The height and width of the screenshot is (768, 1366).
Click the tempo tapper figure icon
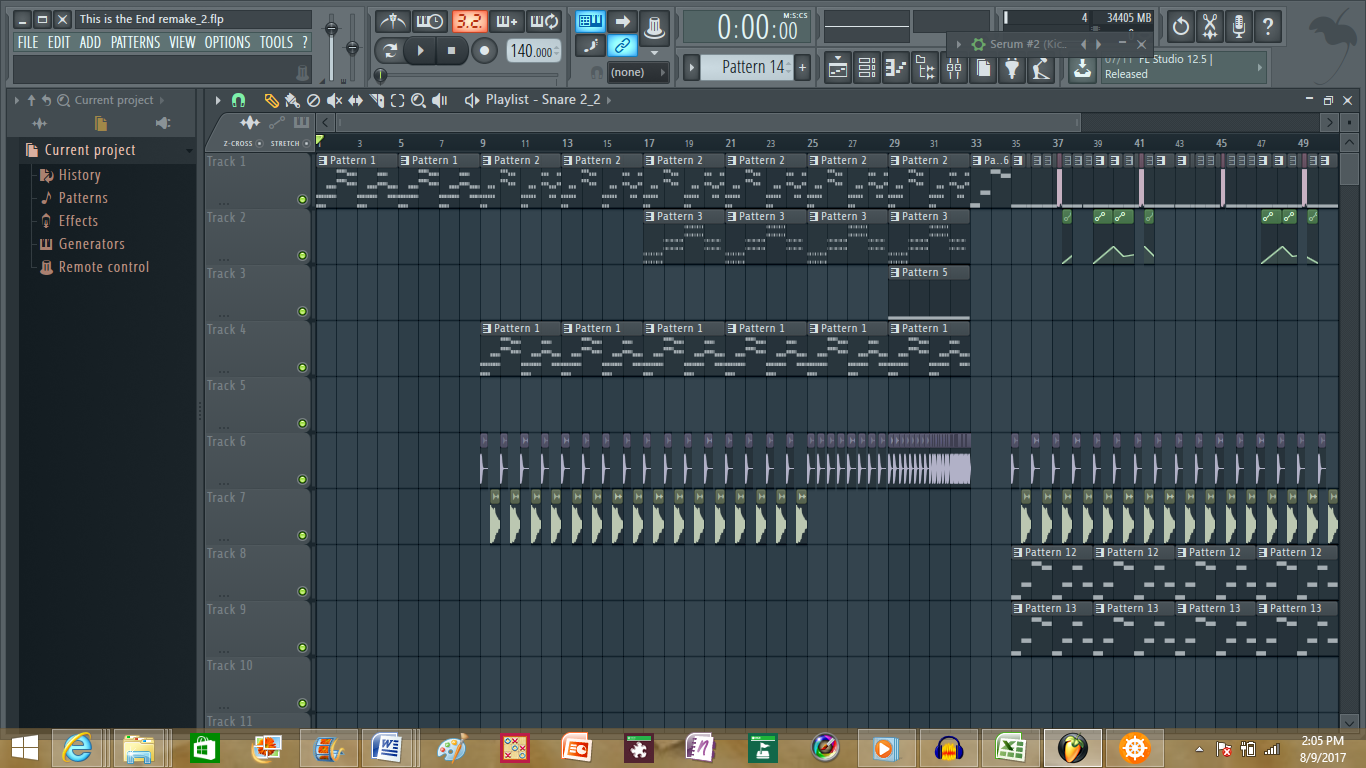pos(1041,68)
